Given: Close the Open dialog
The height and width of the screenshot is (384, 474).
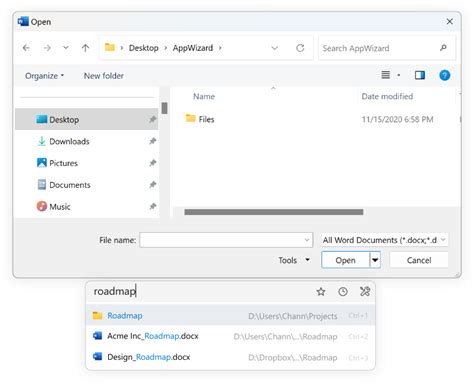Looking at the screenshot, I should (x=449, y=22).
